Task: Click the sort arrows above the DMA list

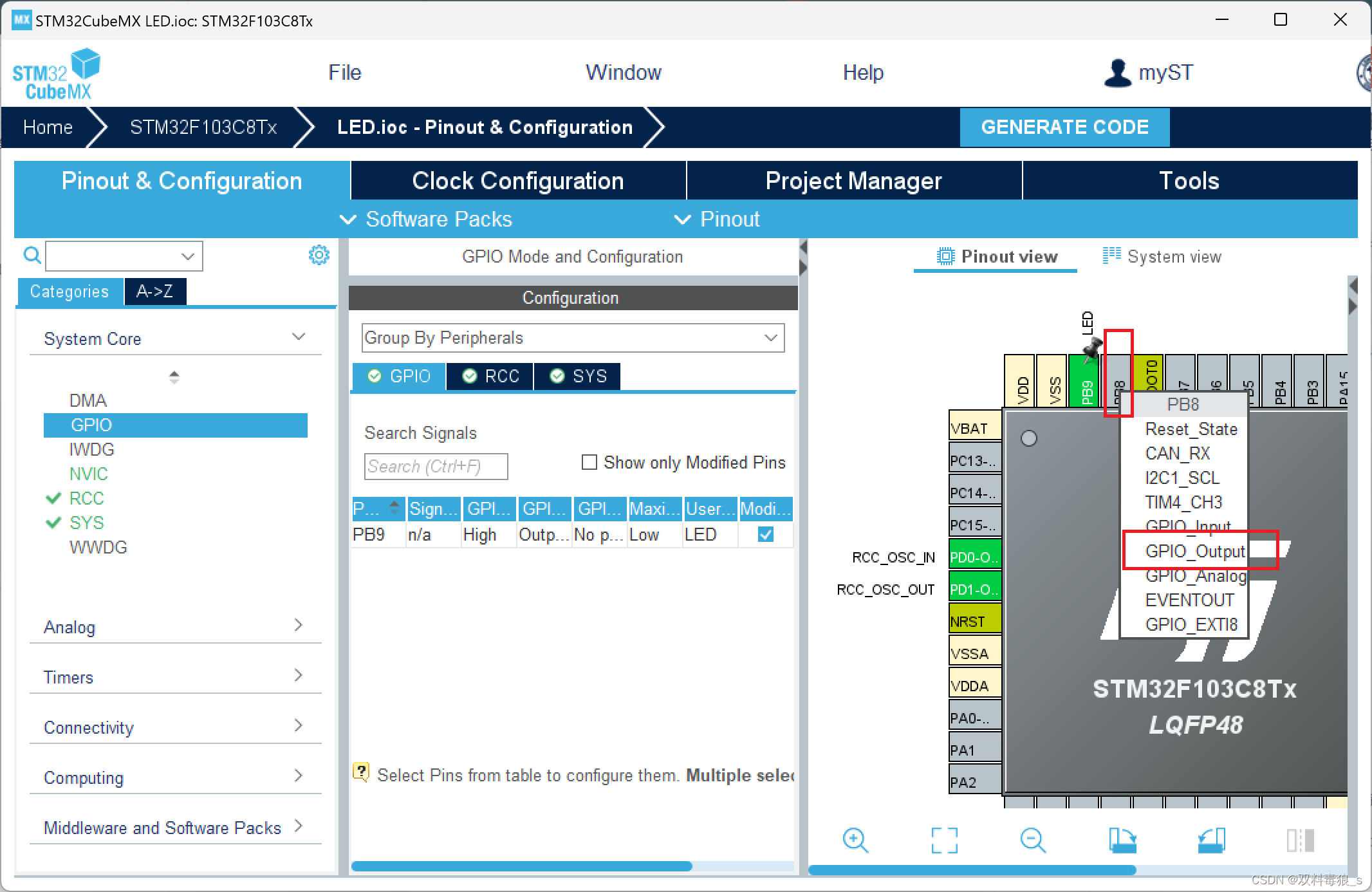Action: tap(174, 377)
